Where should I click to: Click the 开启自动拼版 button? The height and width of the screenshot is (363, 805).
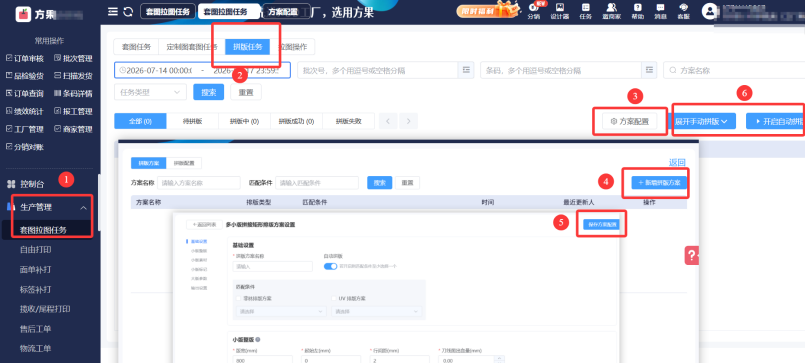tap(775, 121)
